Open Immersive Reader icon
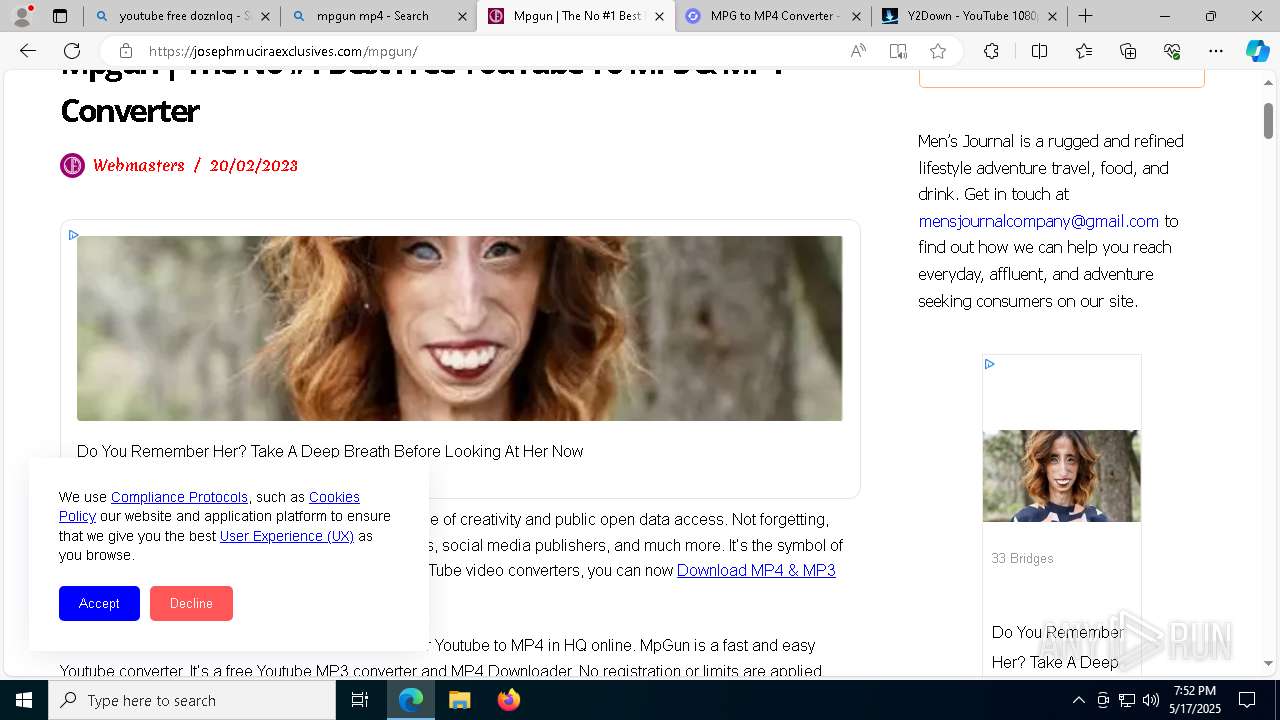Screen dimensions: 1280x720 click(898, 51)
